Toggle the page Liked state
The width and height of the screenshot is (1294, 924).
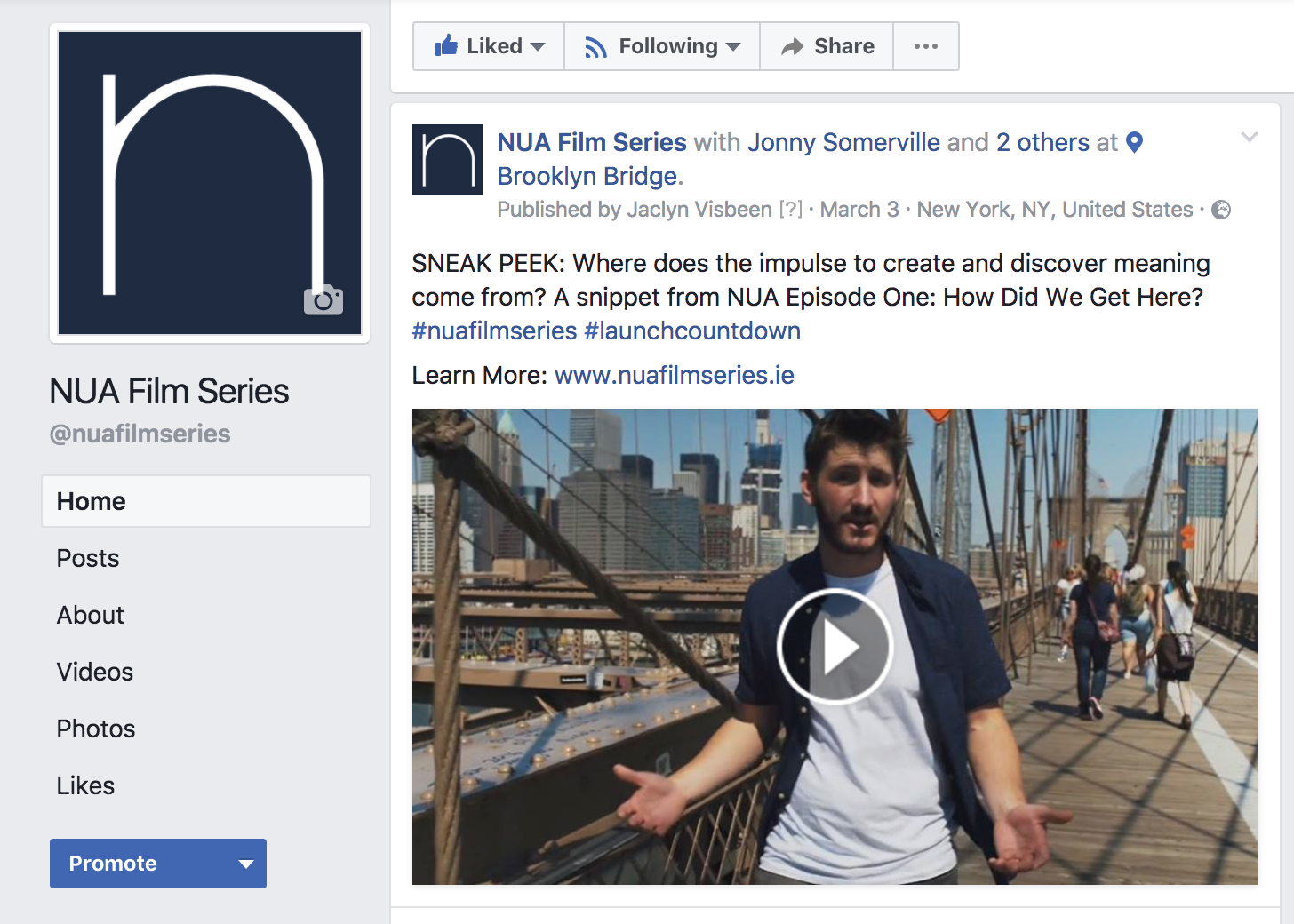487,45
